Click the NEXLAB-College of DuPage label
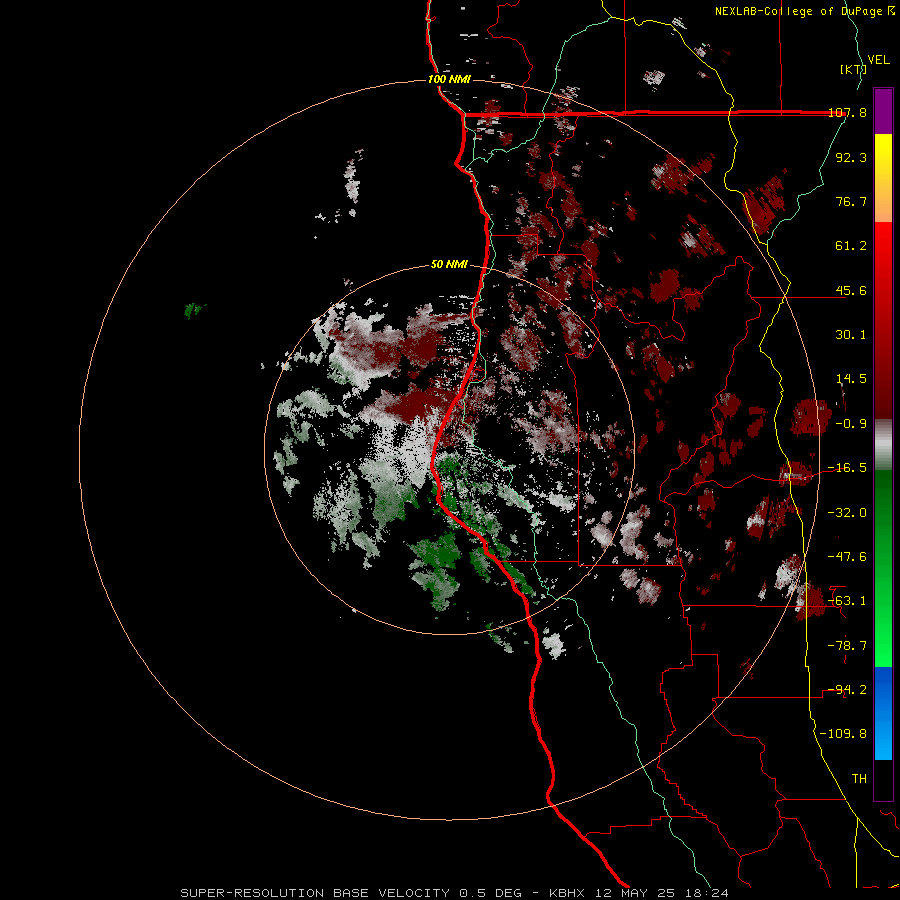 coord(798,11)
